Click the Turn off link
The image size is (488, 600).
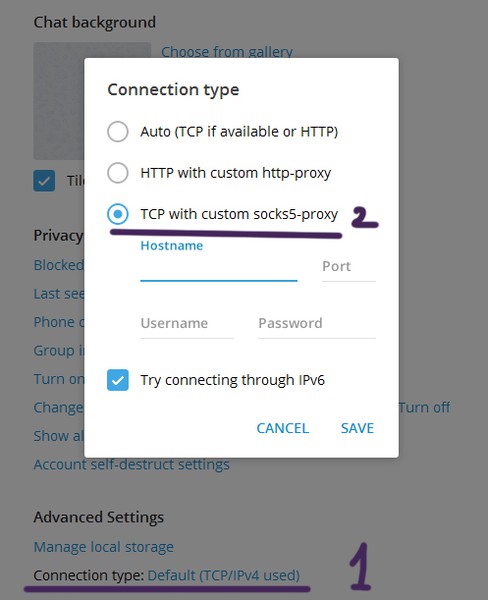pos(424,408)
